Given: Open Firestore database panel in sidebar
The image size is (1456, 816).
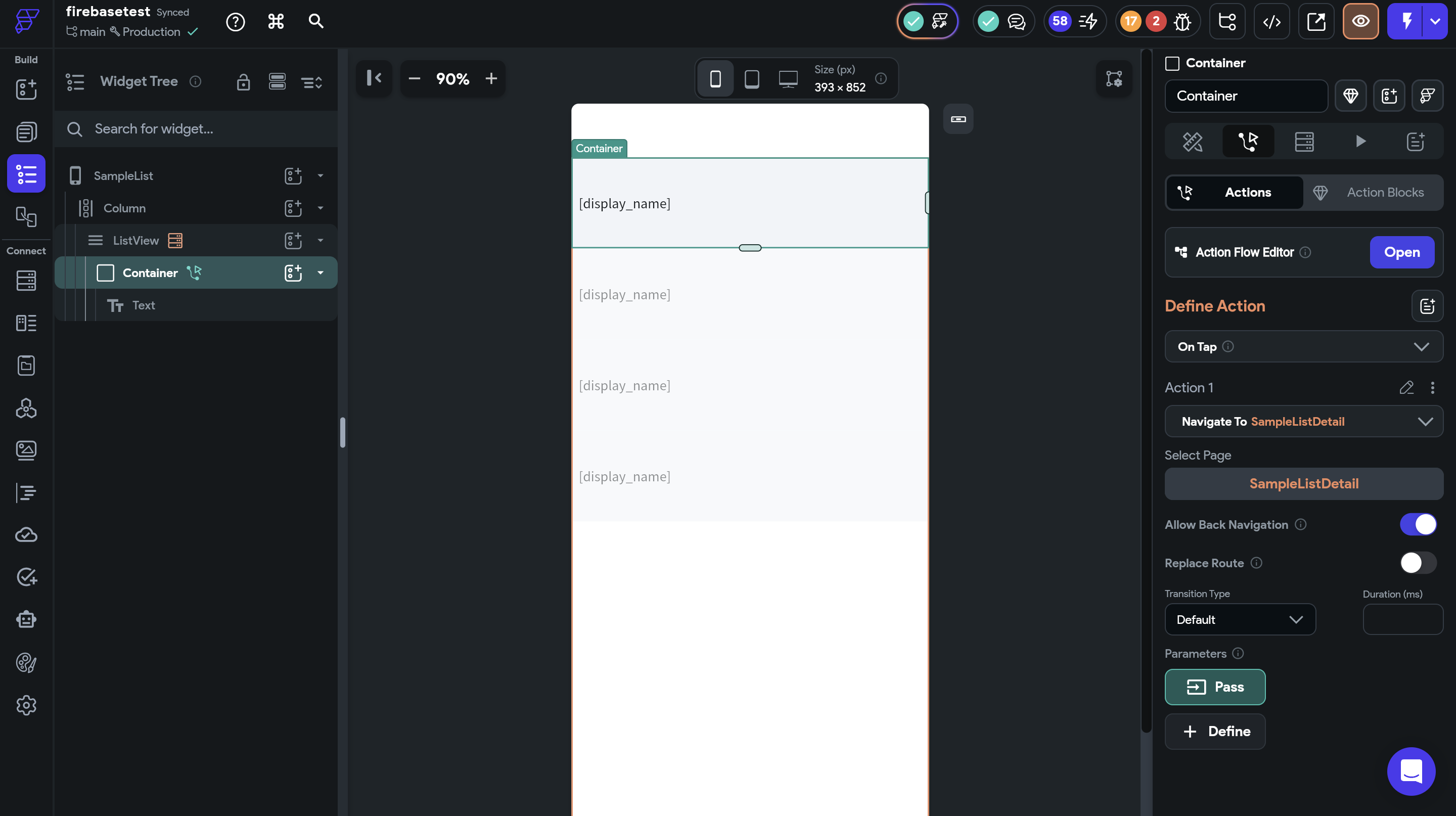Looking at the screenshot, I should pos(26,280).
